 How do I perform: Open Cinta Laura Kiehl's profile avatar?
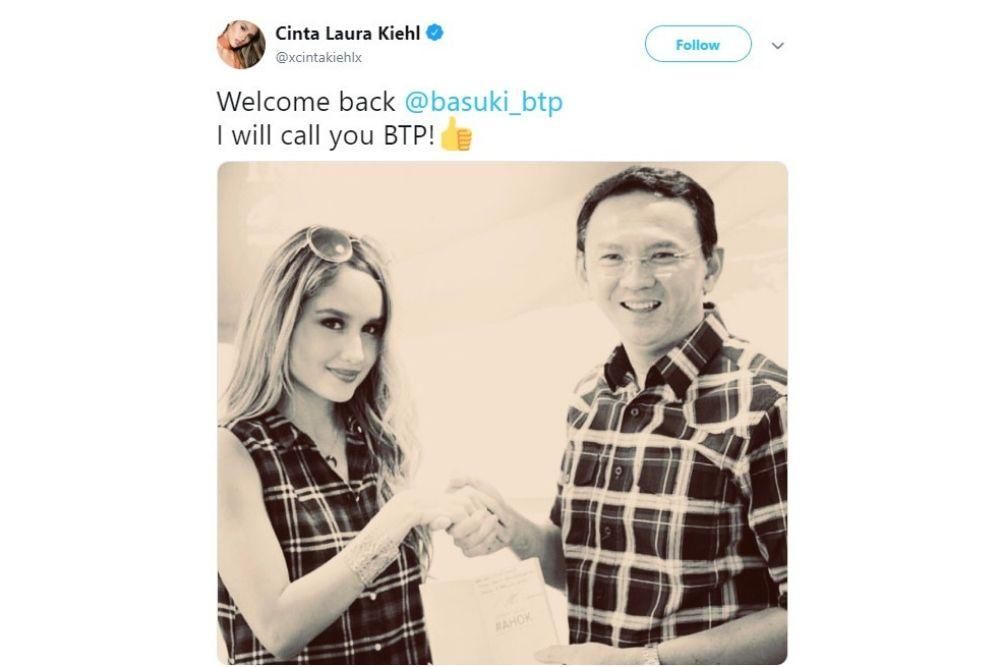(x=241, y=43)
